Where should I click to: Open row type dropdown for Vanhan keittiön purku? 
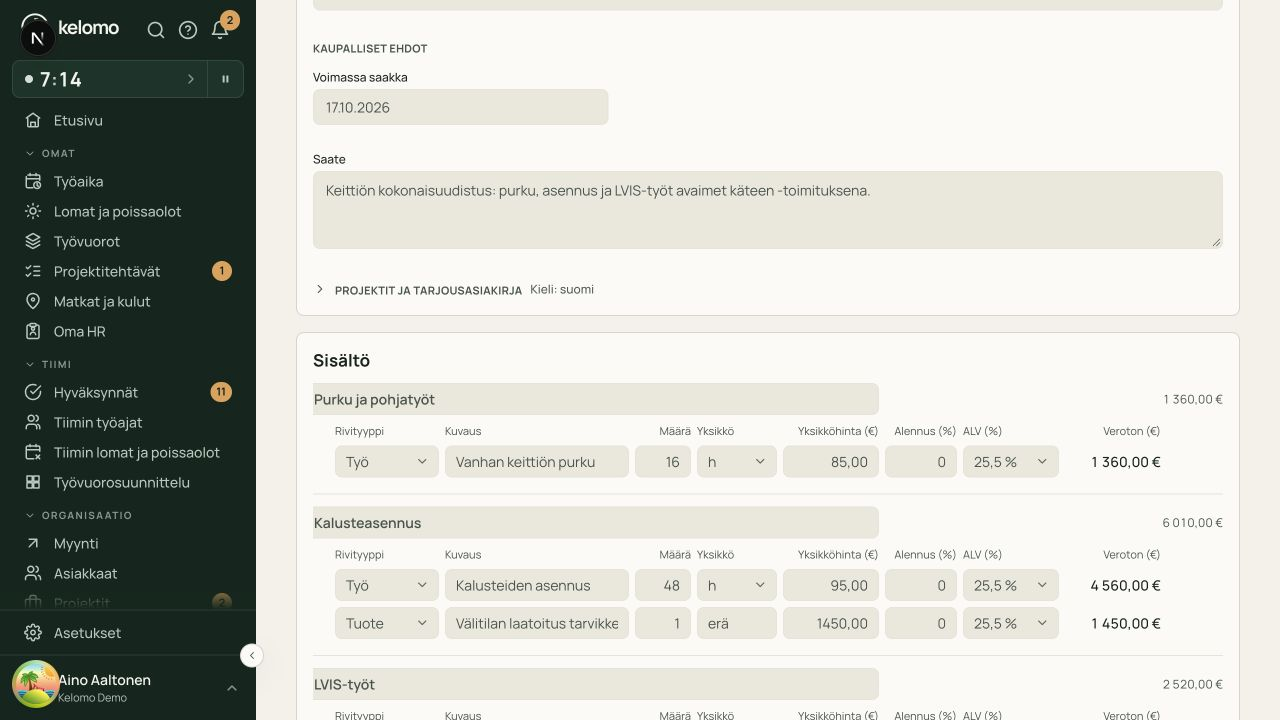(x=387, y=462)
